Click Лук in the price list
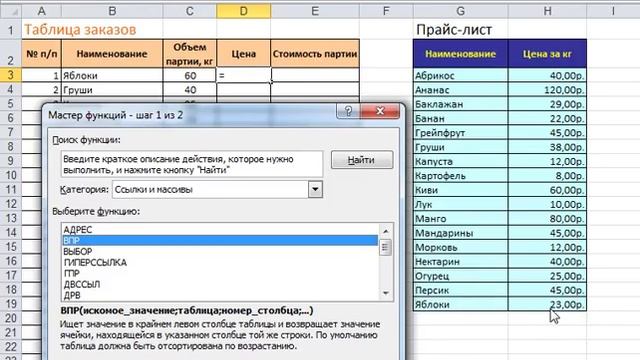Screen dimensions: 640x360 coord(460,204)
